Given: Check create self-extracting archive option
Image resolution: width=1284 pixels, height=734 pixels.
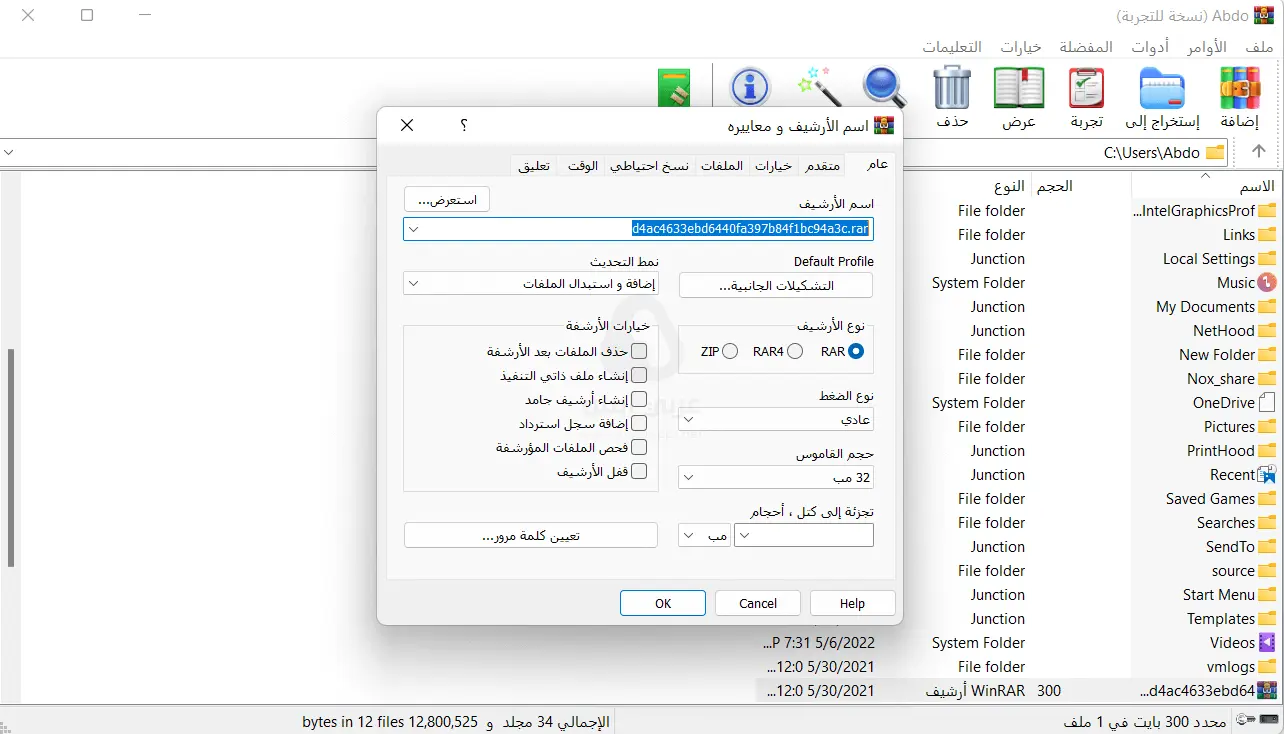Looking at the screenshot, I should click(x=638, y=375).
